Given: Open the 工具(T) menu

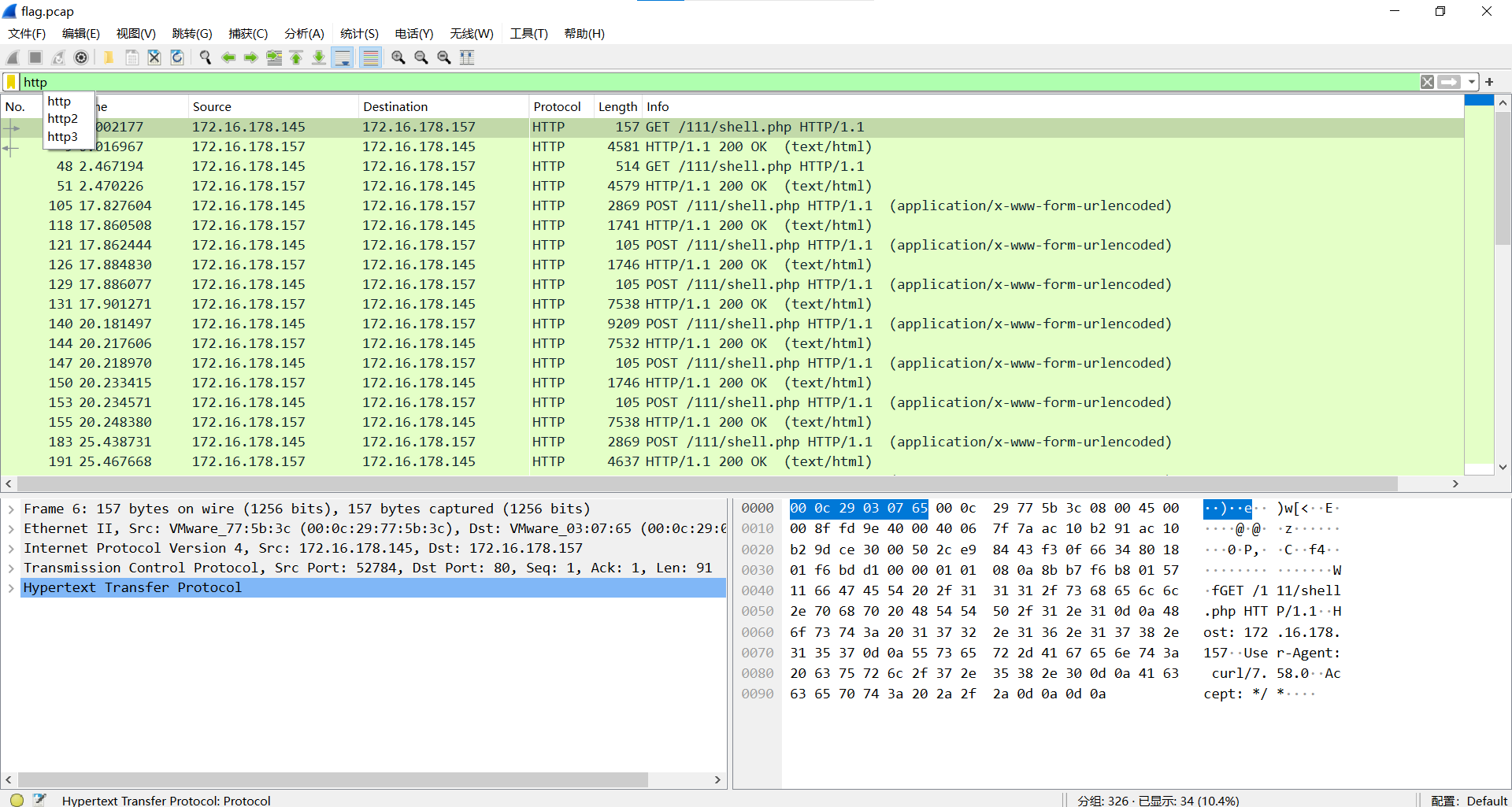Looking at the screenshot, I should pyautogui.click(x=528, y=34).
